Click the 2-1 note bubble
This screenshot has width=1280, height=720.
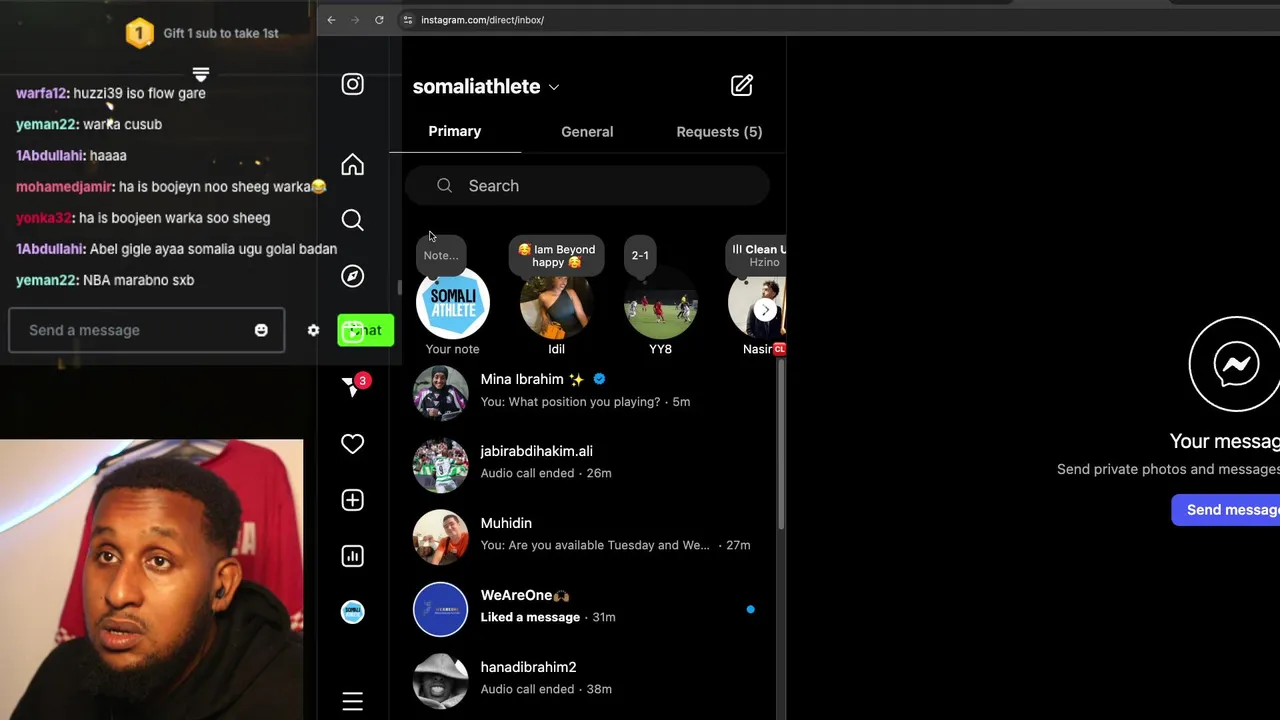click(x=640, y=255)
